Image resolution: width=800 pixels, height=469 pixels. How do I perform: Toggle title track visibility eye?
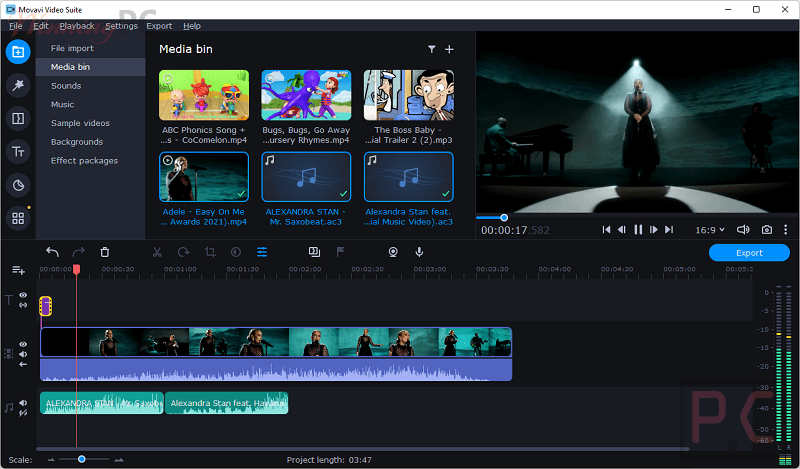tap(23, 295)
